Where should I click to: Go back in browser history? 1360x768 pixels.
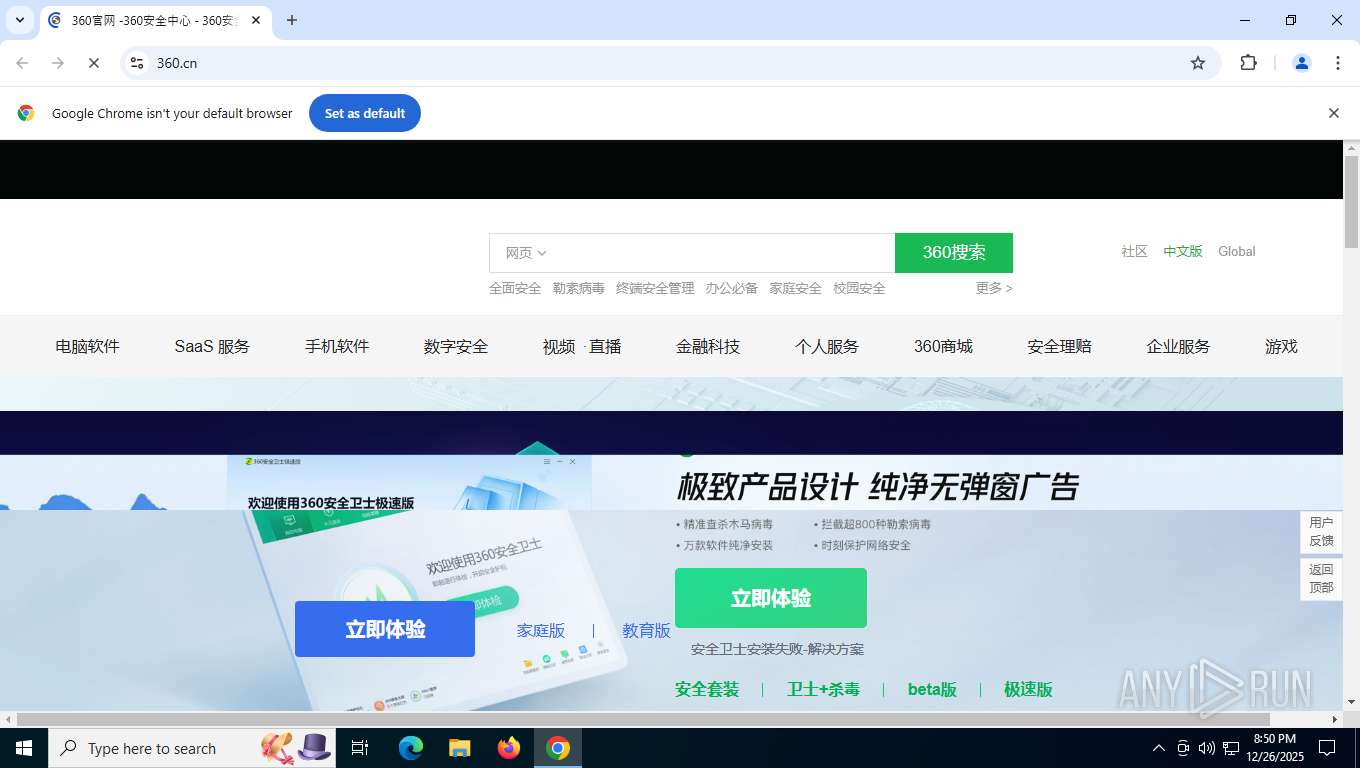coord(22,63)
